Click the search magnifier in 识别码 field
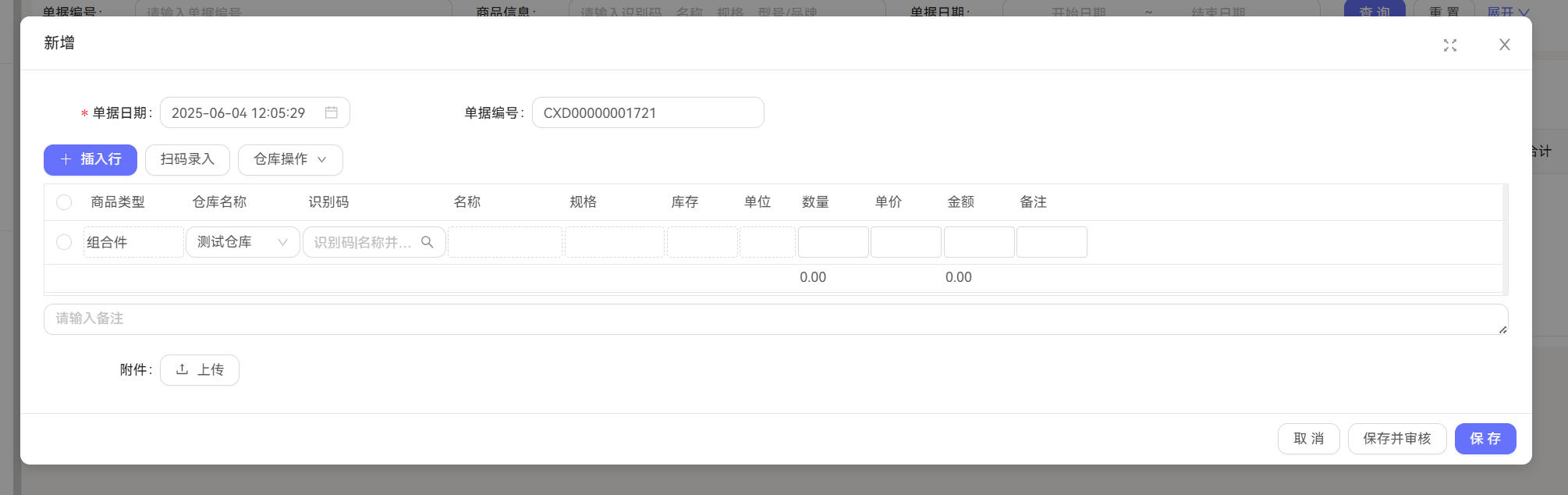The image size is (1568, 495). click(x=427, y=242)
